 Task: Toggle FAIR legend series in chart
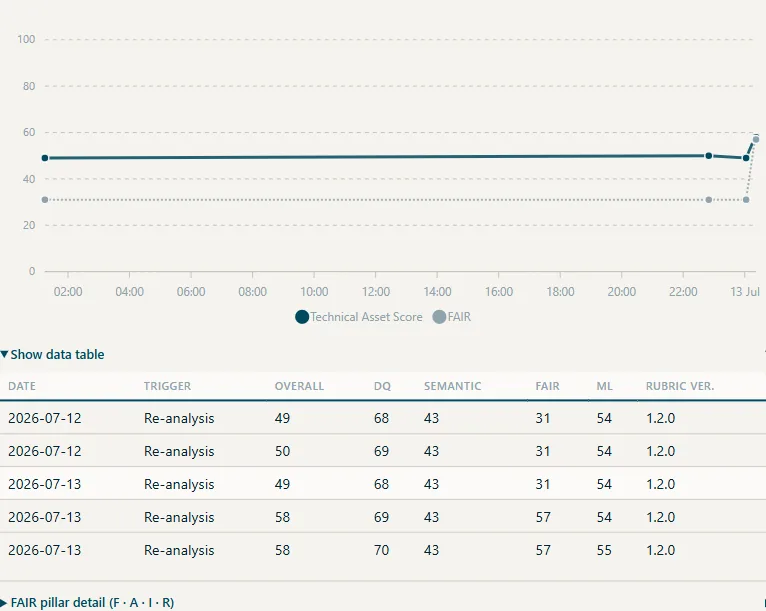coord(452,317)
